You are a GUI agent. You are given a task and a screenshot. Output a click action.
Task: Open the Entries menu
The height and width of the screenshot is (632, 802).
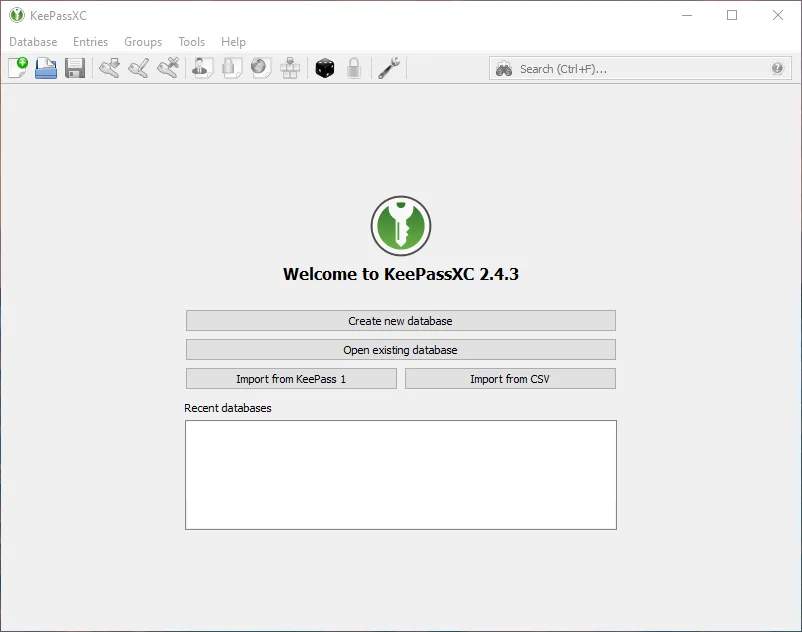tap(91, 42)
